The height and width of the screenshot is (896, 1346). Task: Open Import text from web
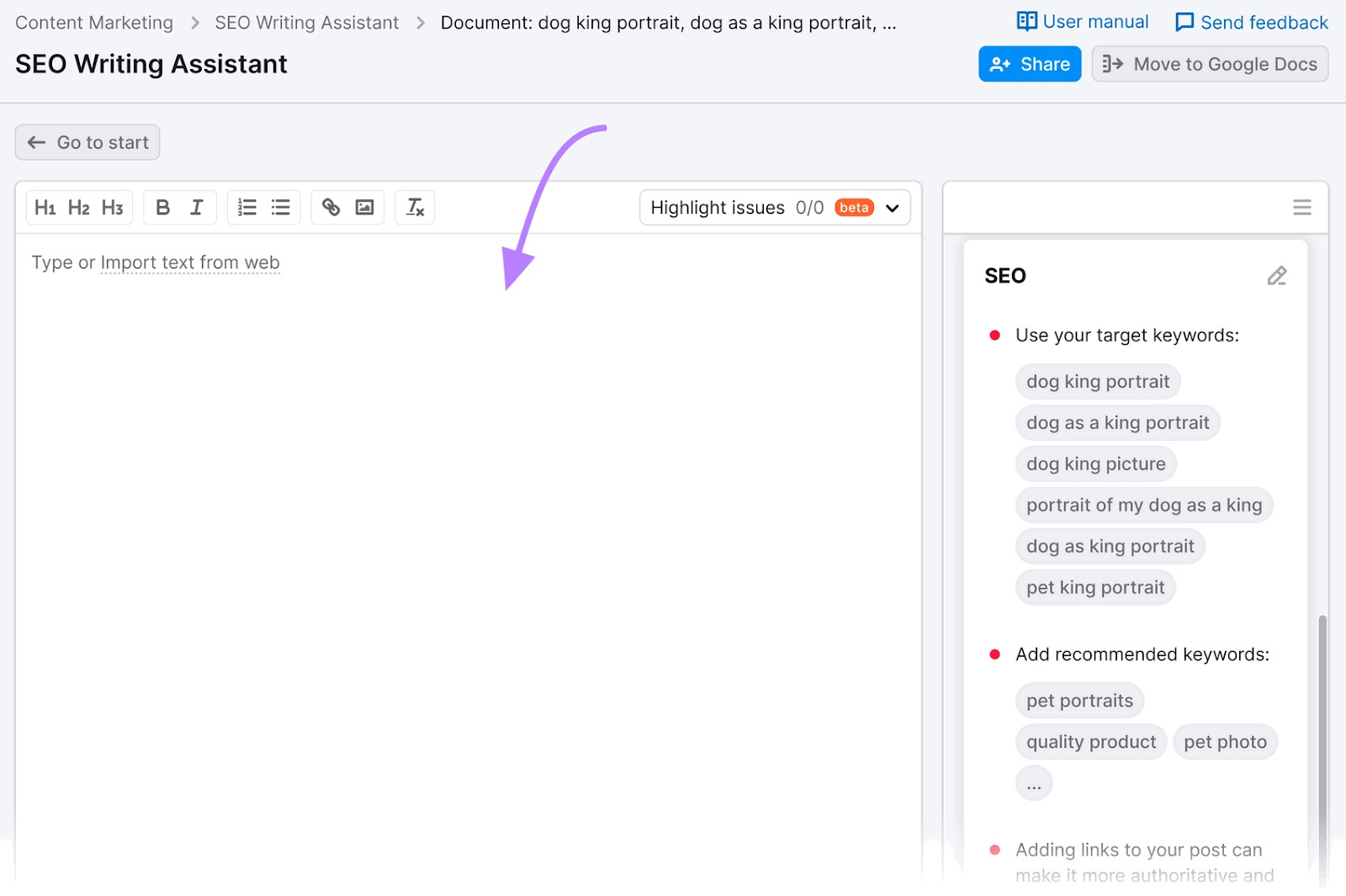pyautogui.click(x=190, y=262)
